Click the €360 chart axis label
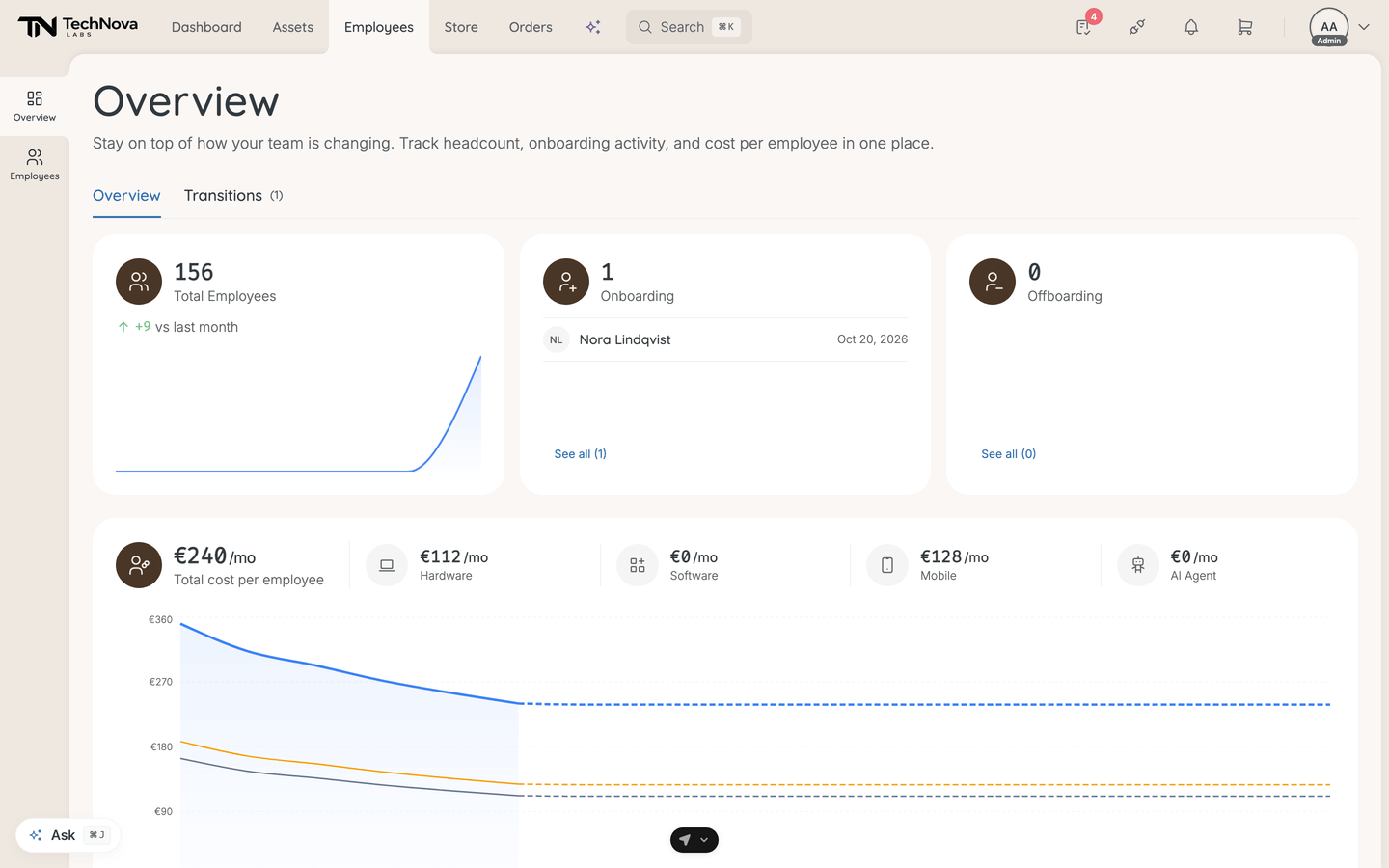This screenshot has height=868, width=1389. [x=160, y=619]
